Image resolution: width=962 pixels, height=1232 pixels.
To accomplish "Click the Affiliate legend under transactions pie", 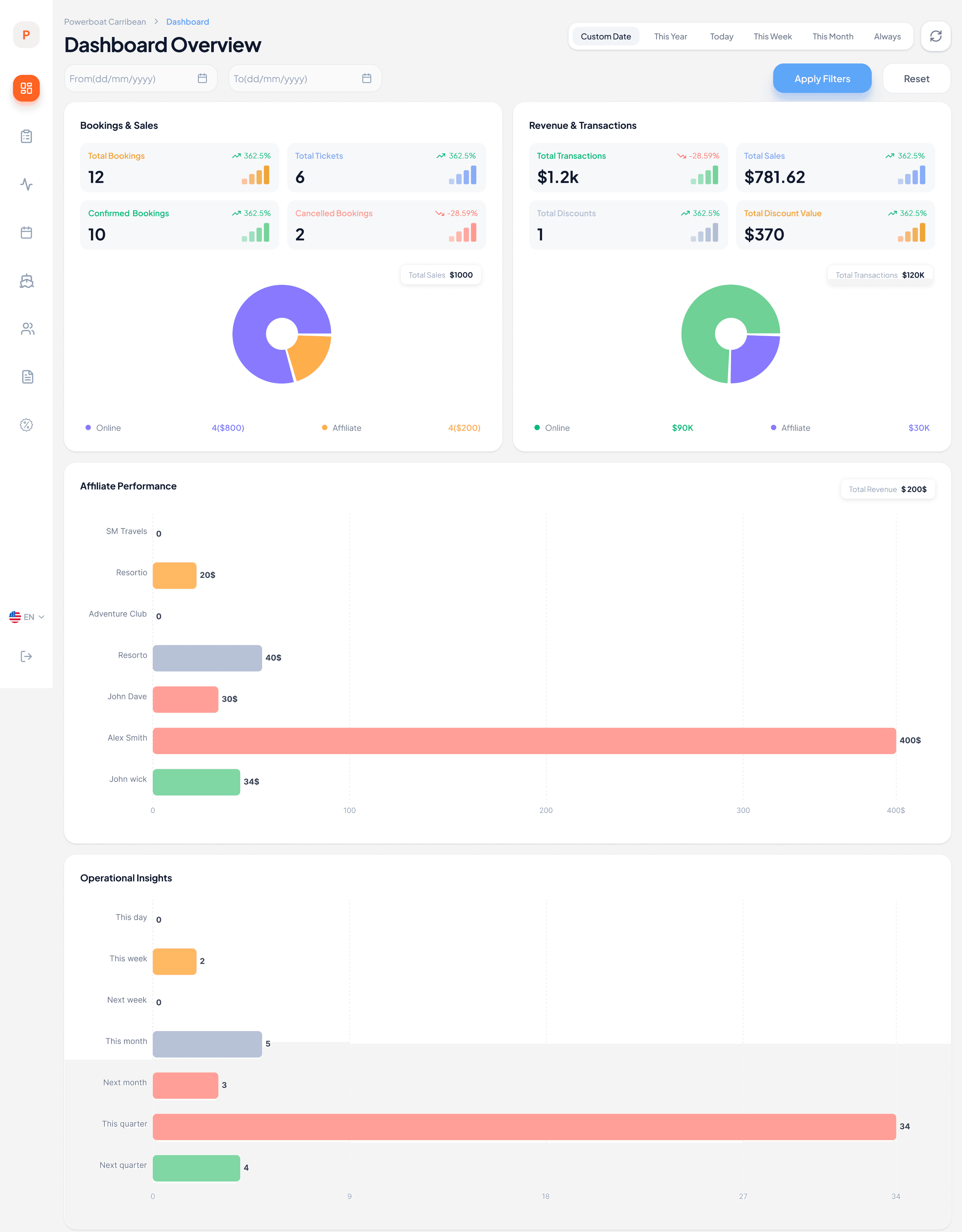I will (x=790, y=428).
